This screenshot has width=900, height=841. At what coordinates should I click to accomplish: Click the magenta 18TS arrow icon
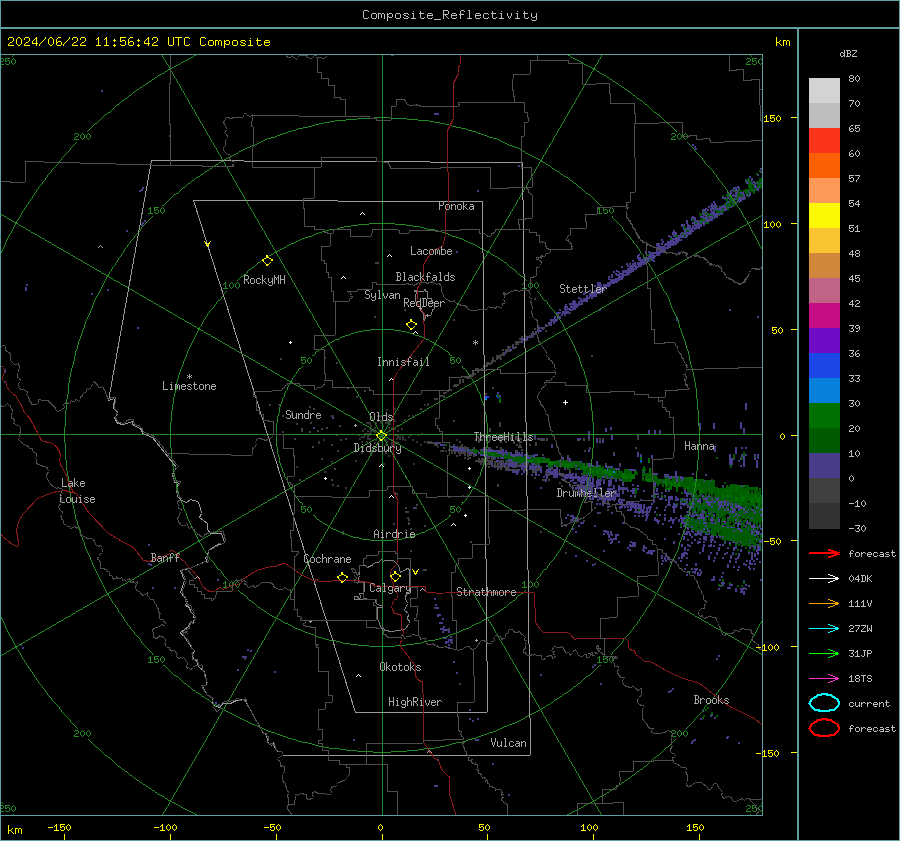(x=824, y=679)
